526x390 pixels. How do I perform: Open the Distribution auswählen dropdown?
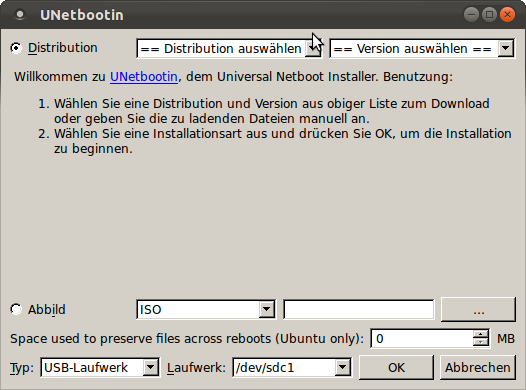point(229,49)
